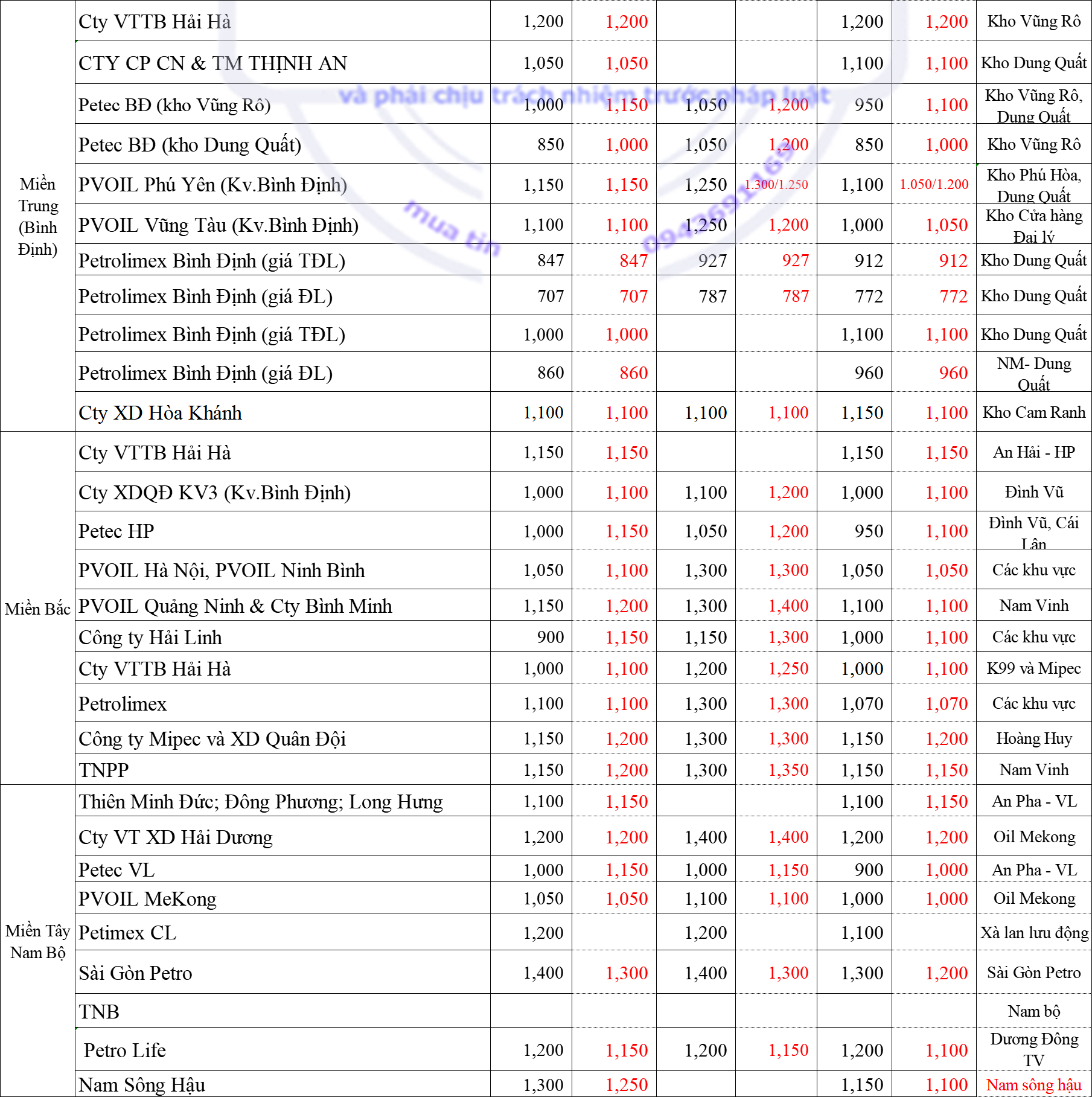Click the red 960 value
The width and height of the screenshot is (1092, 1097).
coord(953,373)
